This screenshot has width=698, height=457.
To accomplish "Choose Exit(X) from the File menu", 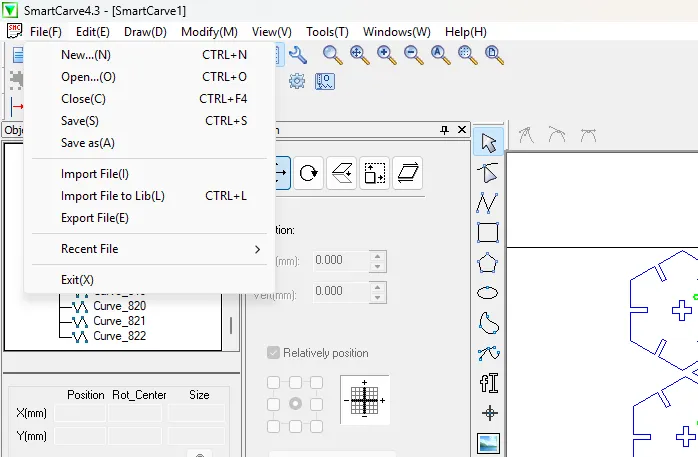I will click(150, 280).
